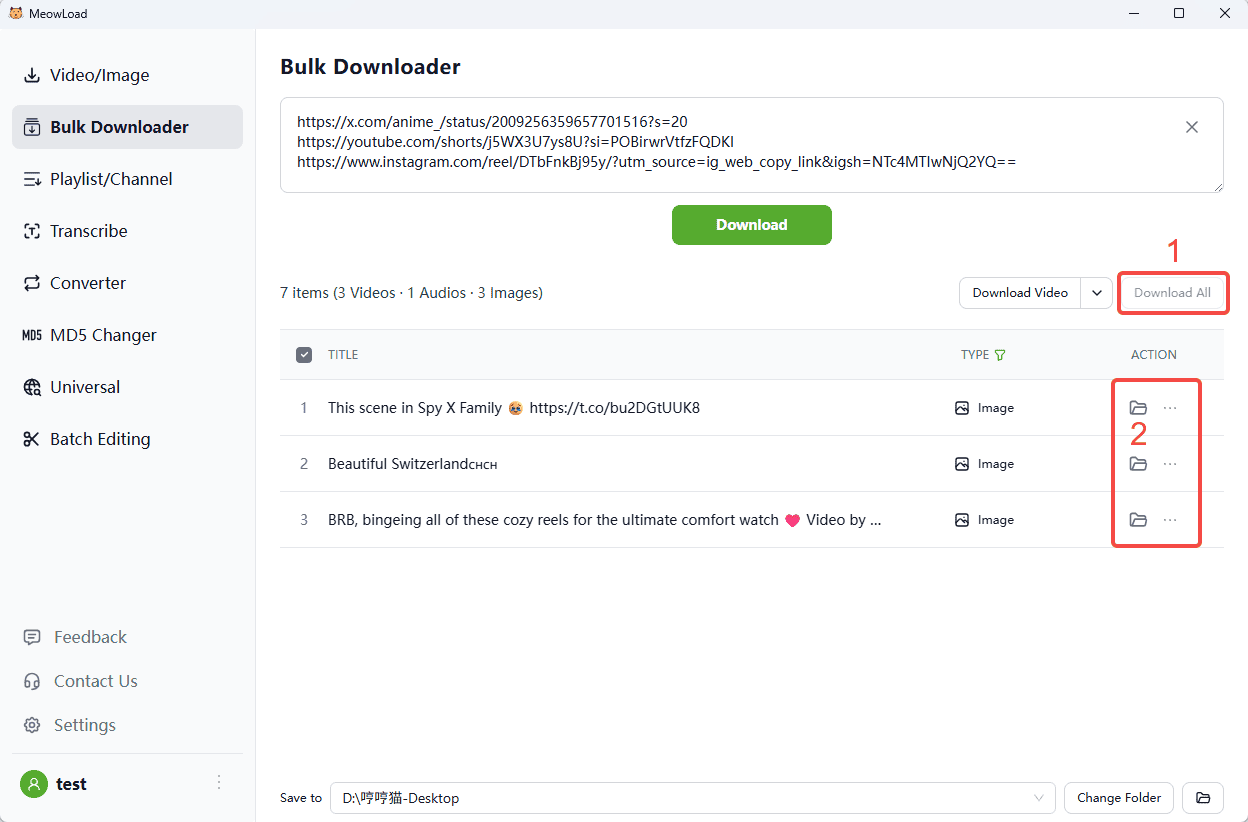Open the save folder icon at bottom right
The width and height of the screenshot is (1248, 822).
point(1203,798)
